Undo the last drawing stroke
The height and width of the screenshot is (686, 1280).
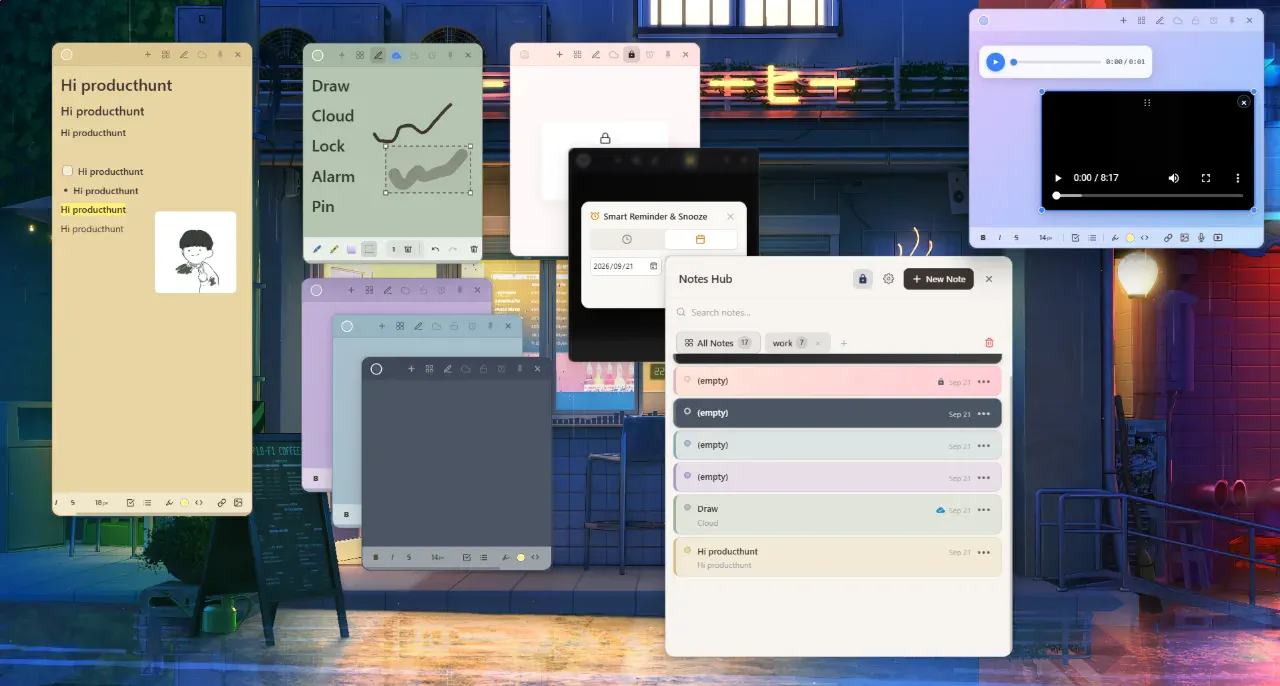435,249
